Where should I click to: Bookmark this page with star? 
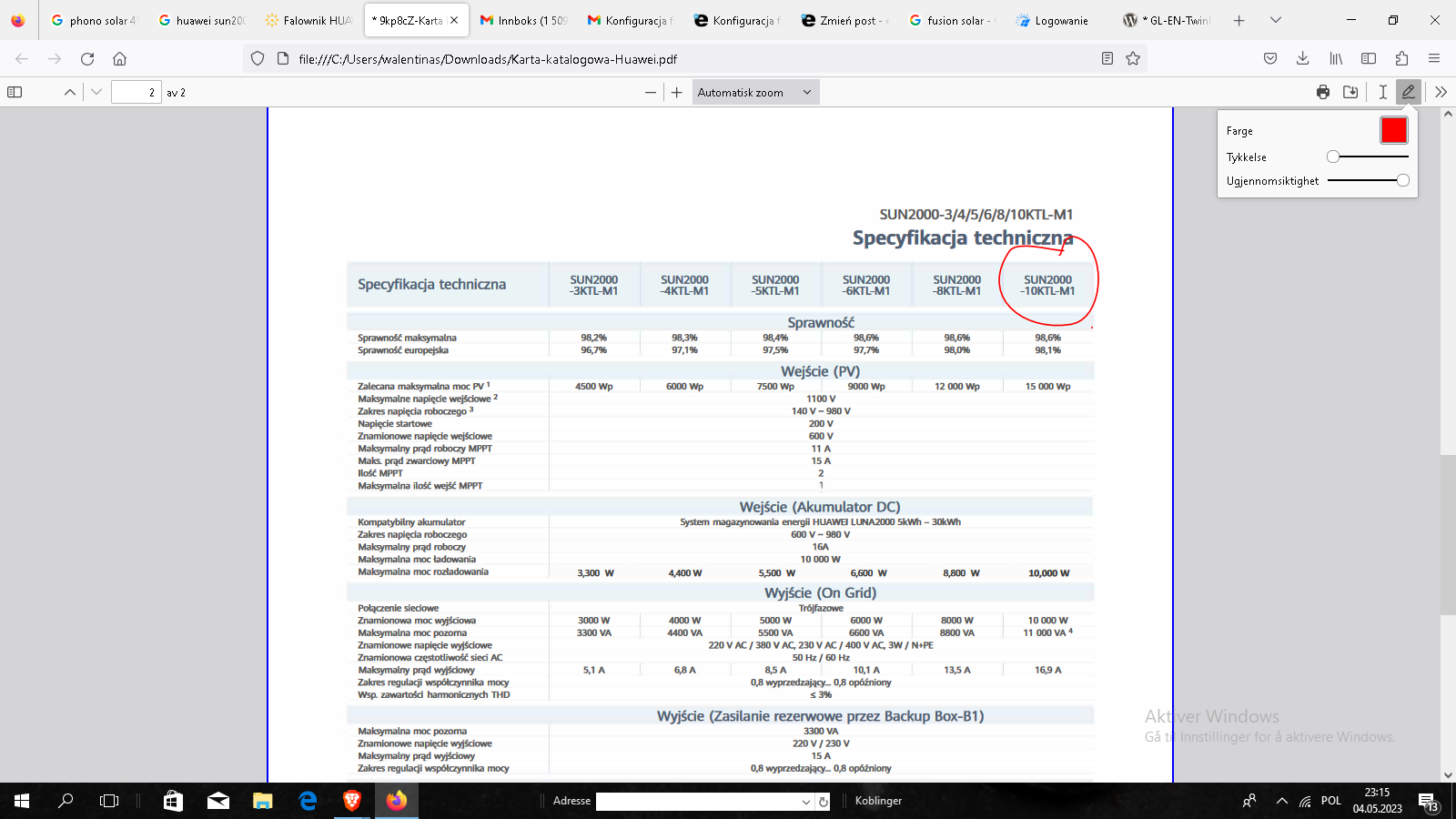tap(1133, 58)
